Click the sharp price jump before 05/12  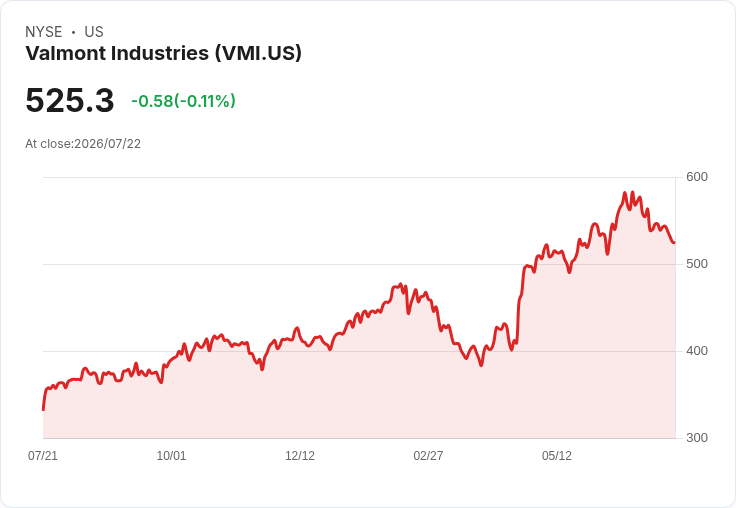520,300
